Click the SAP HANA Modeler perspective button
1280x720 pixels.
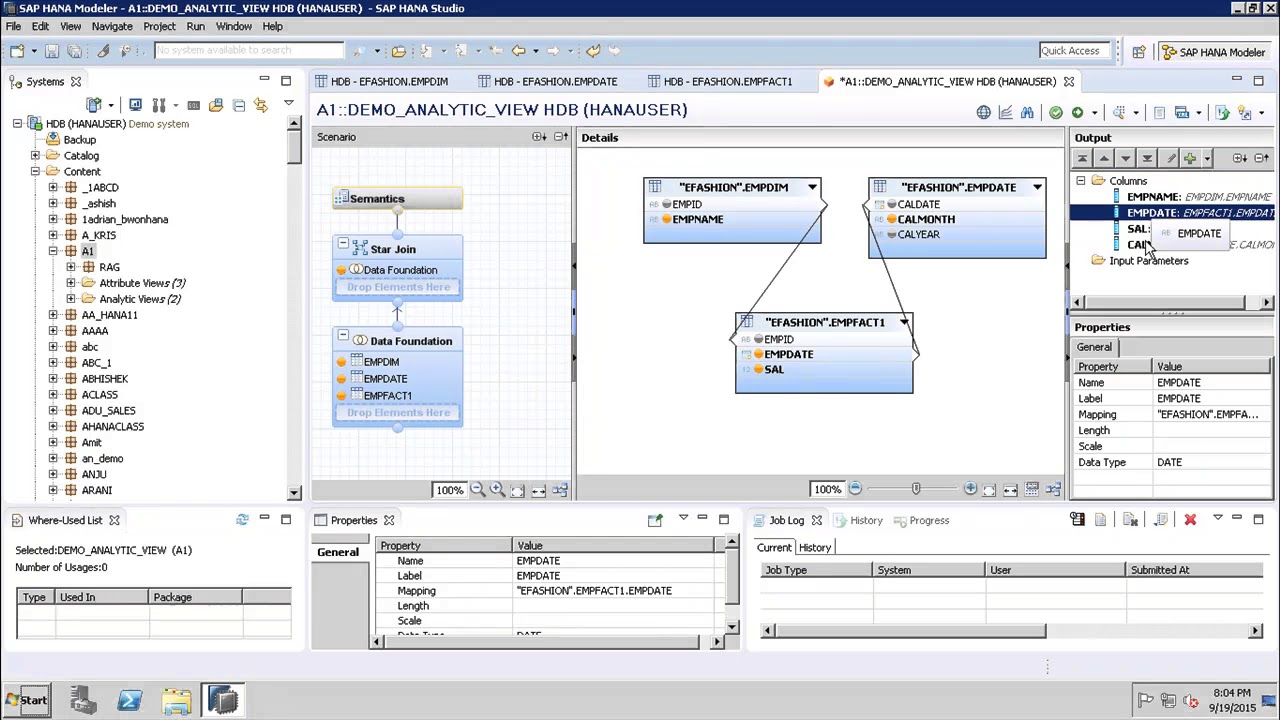click(x=1212, y=52)
